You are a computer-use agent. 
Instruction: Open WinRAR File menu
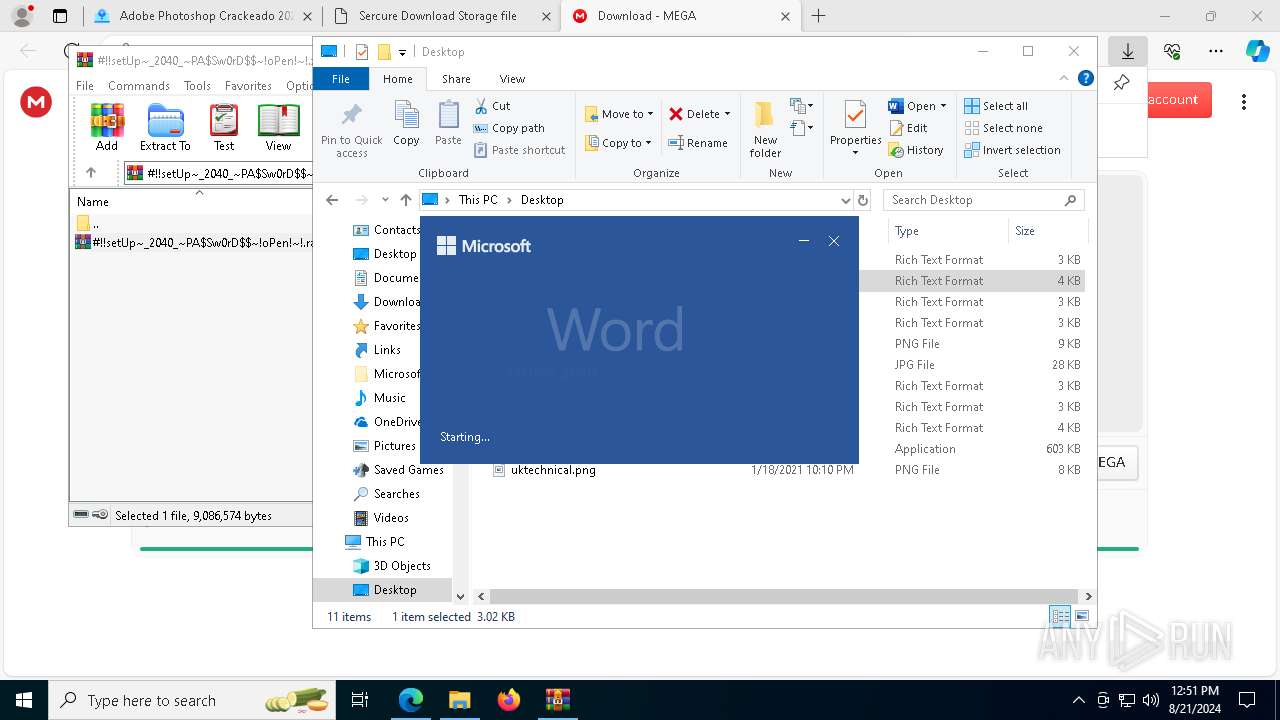[85, 86]
